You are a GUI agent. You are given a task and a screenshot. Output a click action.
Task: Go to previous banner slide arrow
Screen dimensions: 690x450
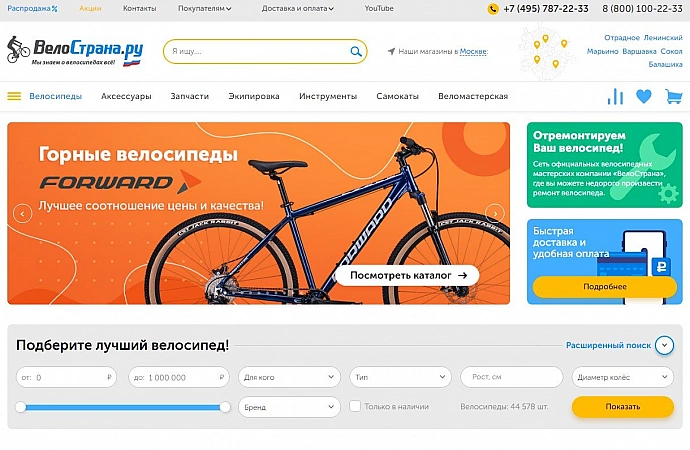22,214
